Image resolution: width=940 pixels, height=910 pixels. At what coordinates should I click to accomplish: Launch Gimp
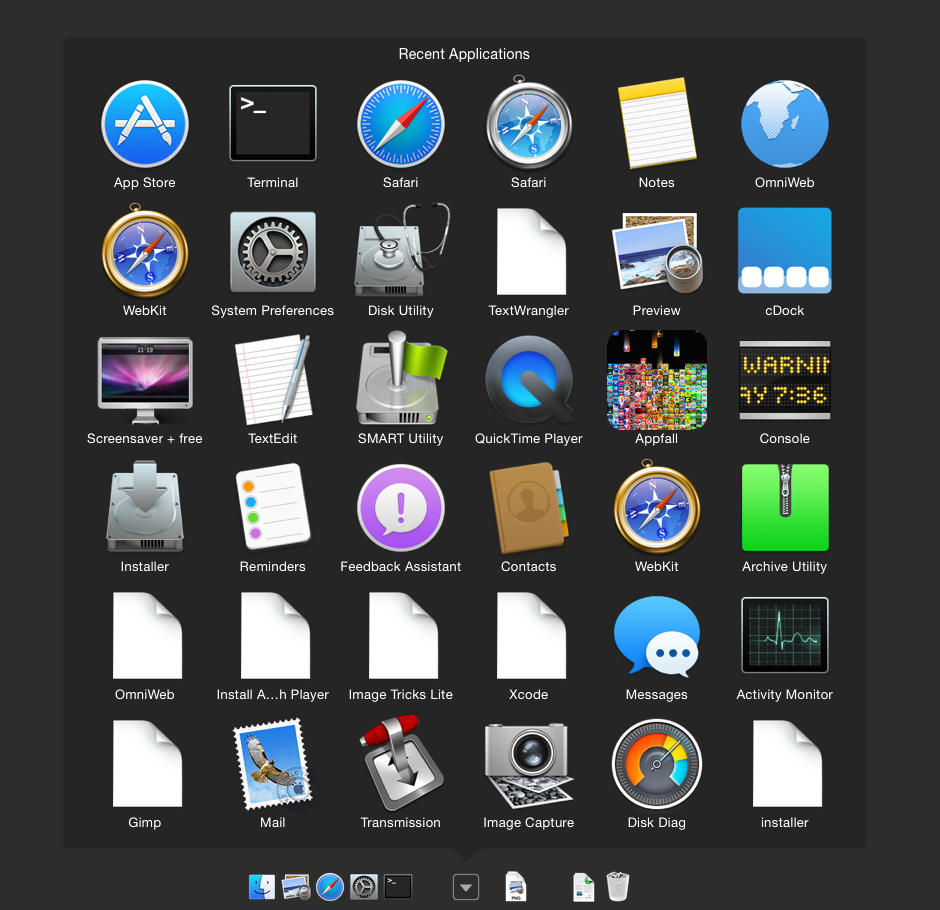pyautogui.click(x=147, y=764)
